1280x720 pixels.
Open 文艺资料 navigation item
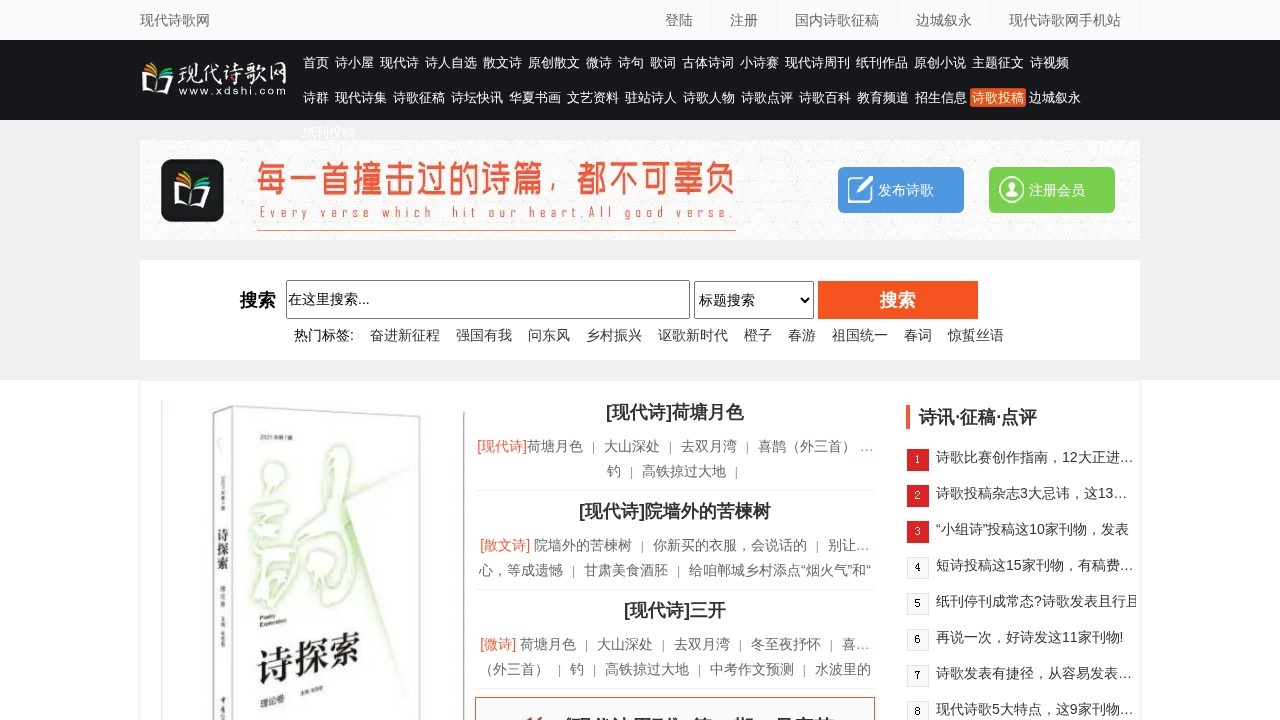pos(593,97)
